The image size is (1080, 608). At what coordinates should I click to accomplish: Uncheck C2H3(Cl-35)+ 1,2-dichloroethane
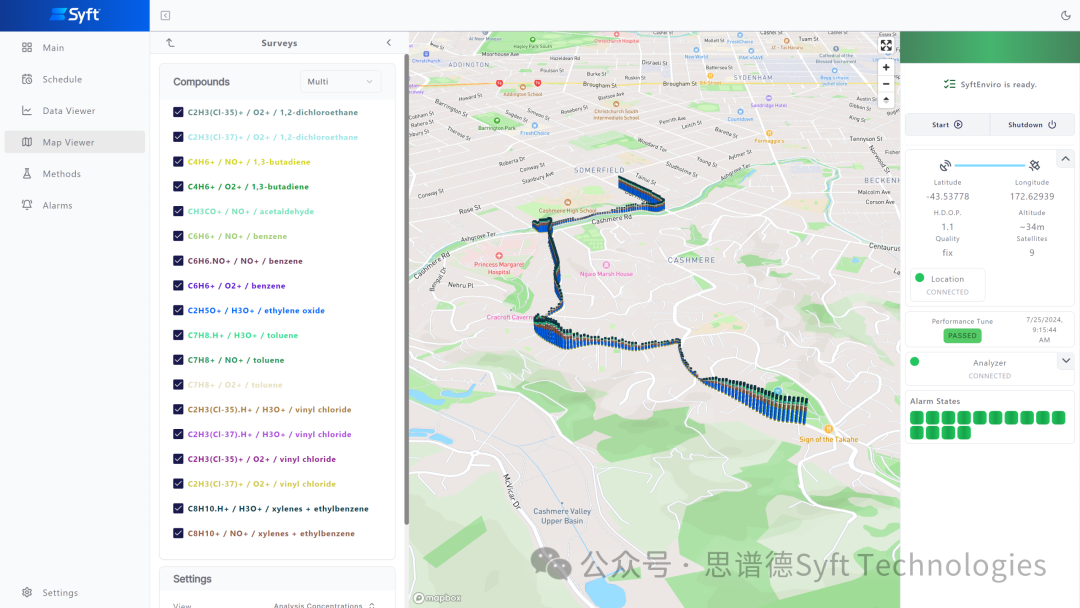pyautogui.click(x=178, y=112)
